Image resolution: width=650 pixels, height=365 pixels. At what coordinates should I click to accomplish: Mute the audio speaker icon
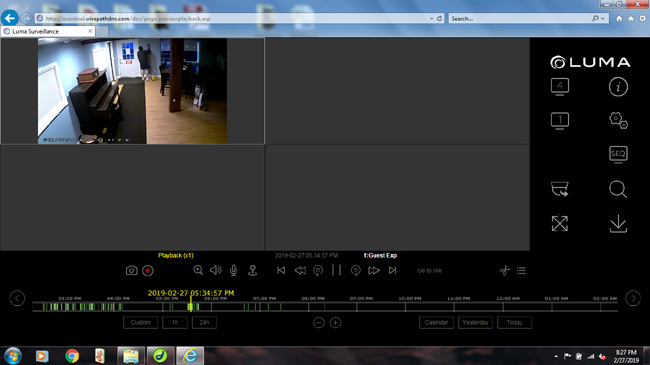click(216, 270)
